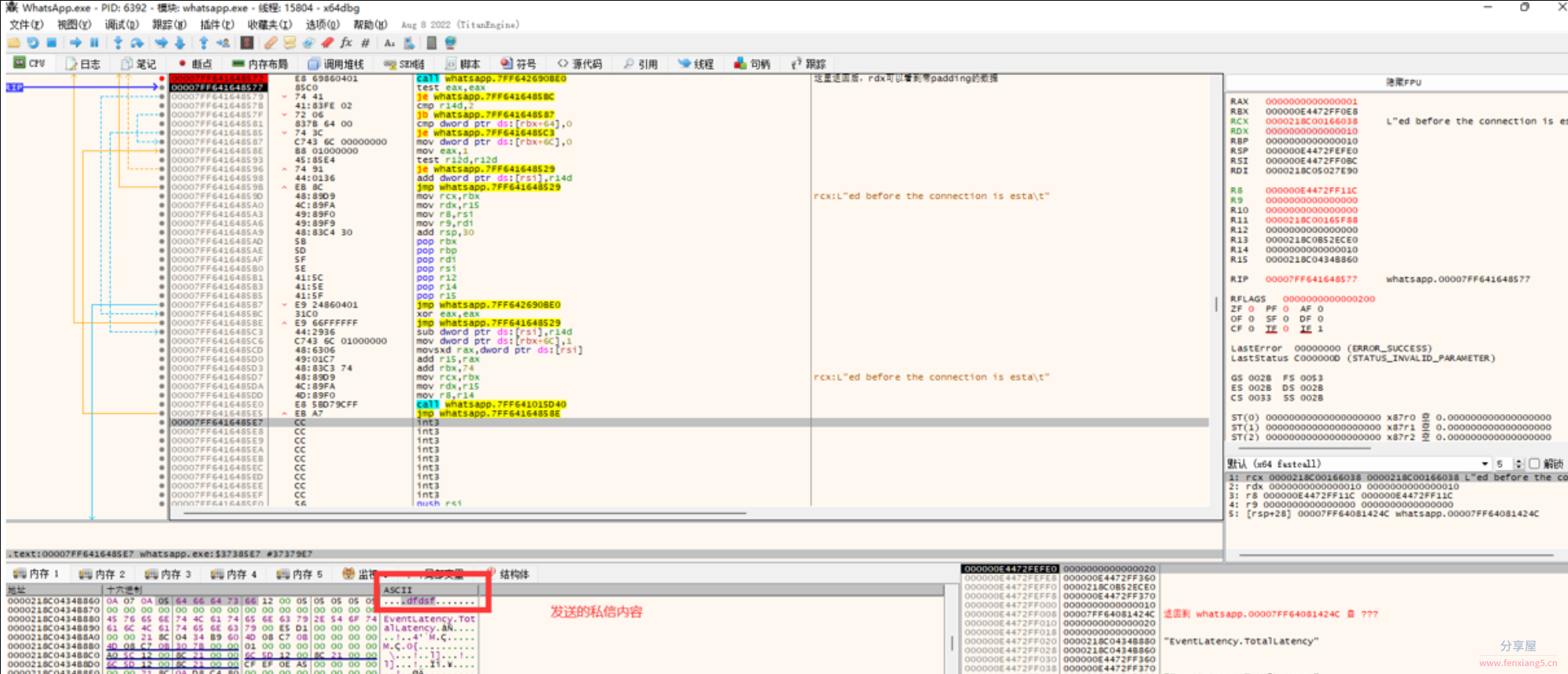
Task: Select the ZF flag value
Action: pyautogui.click(x=1251, y=309)
